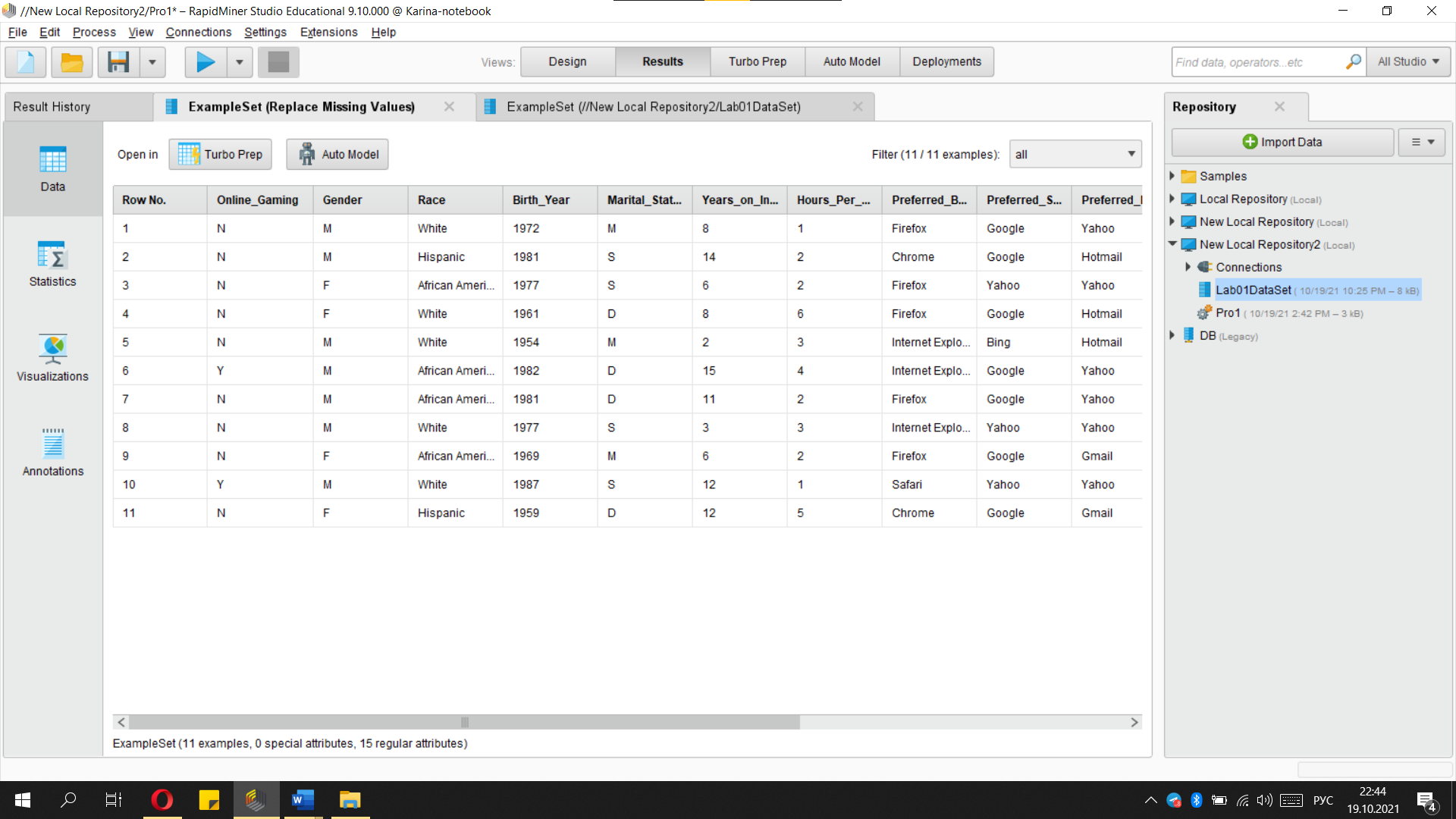
Task: Open the Statistics view in sidebar
Action: coord(52,264)
